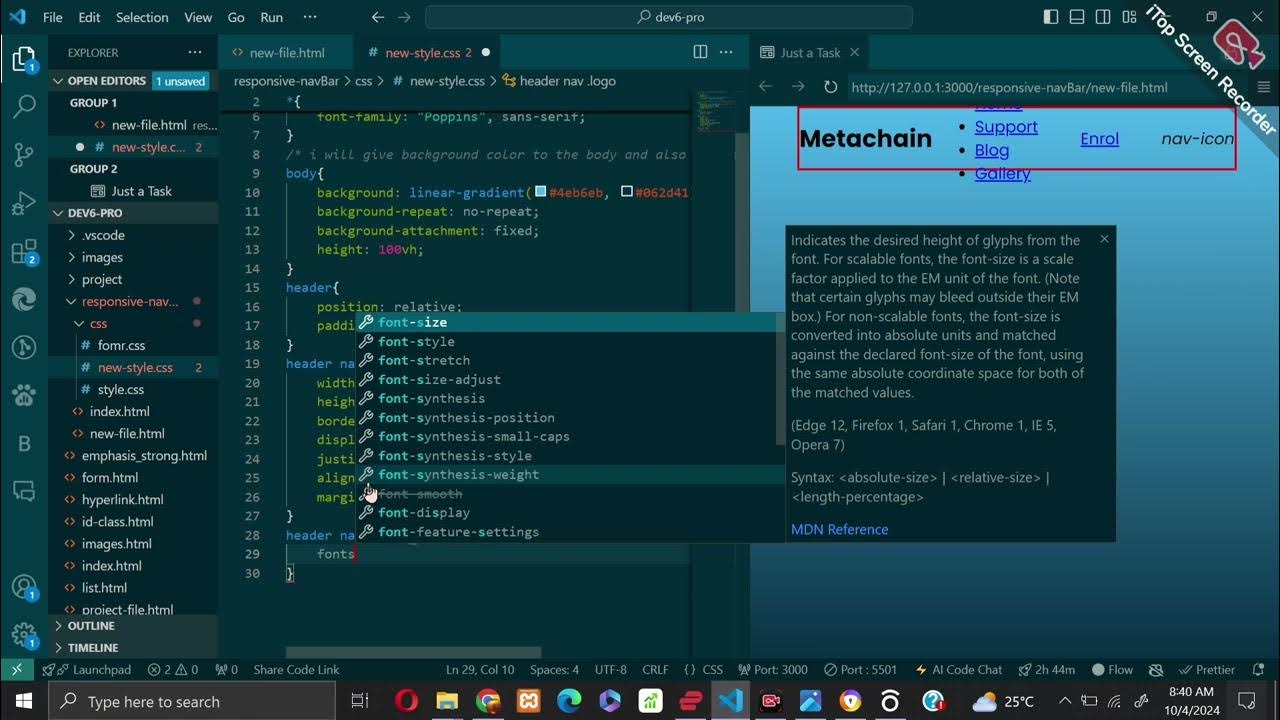Screen dimensions: 1280x720
Task: Click the Prettier status bar item
Action: point(1208,670)
